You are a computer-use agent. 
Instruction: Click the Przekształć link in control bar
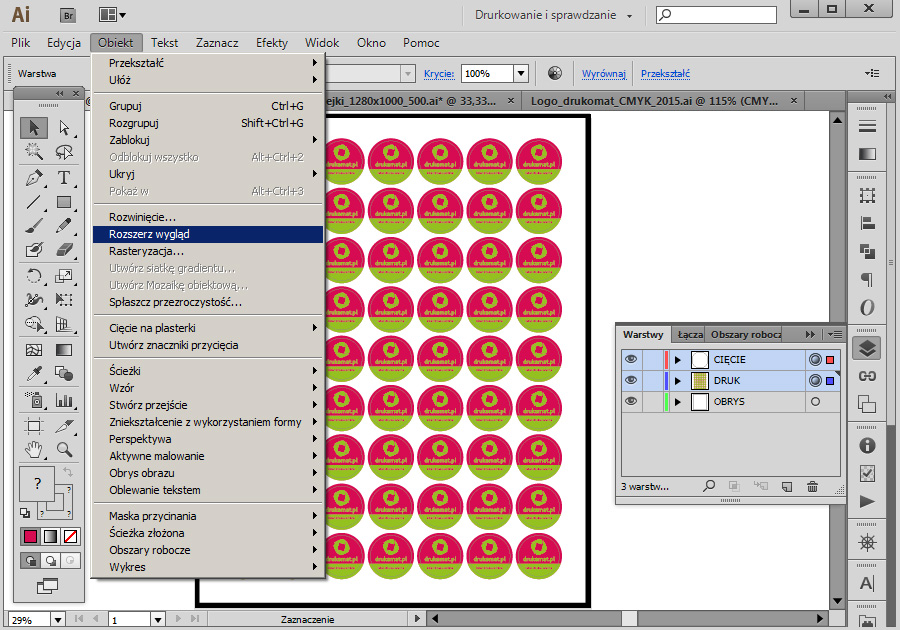665,73
